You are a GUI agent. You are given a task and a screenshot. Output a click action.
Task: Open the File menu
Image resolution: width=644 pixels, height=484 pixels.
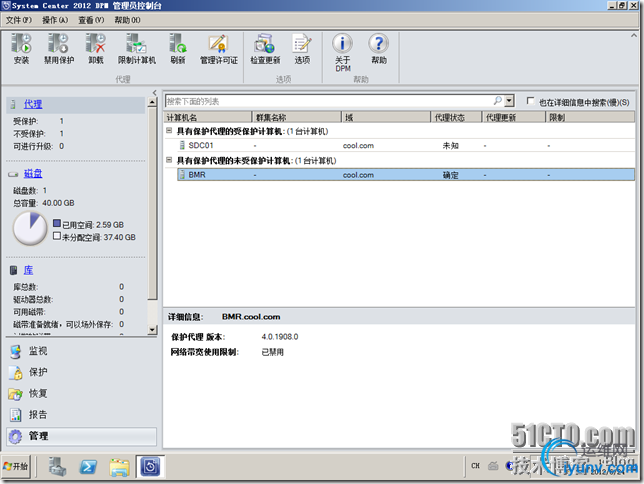tap(19, 20)
